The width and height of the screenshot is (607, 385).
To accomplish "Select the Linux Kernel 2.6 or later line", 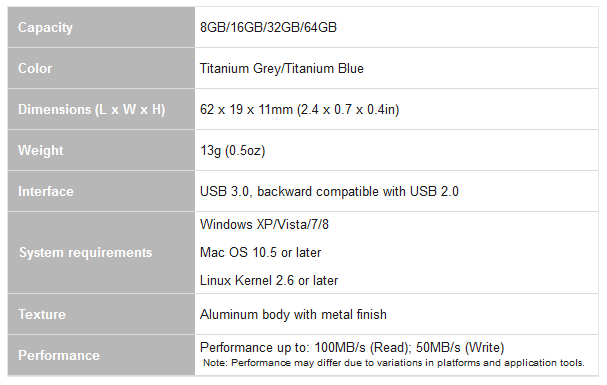I will 269,281.
